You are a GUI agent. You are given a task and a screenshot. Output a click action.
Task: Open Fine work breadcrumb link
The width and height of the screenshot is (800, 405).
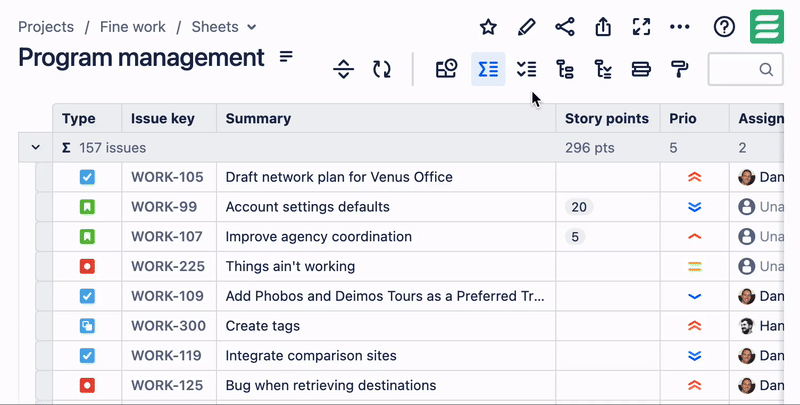tap(133, 27)
